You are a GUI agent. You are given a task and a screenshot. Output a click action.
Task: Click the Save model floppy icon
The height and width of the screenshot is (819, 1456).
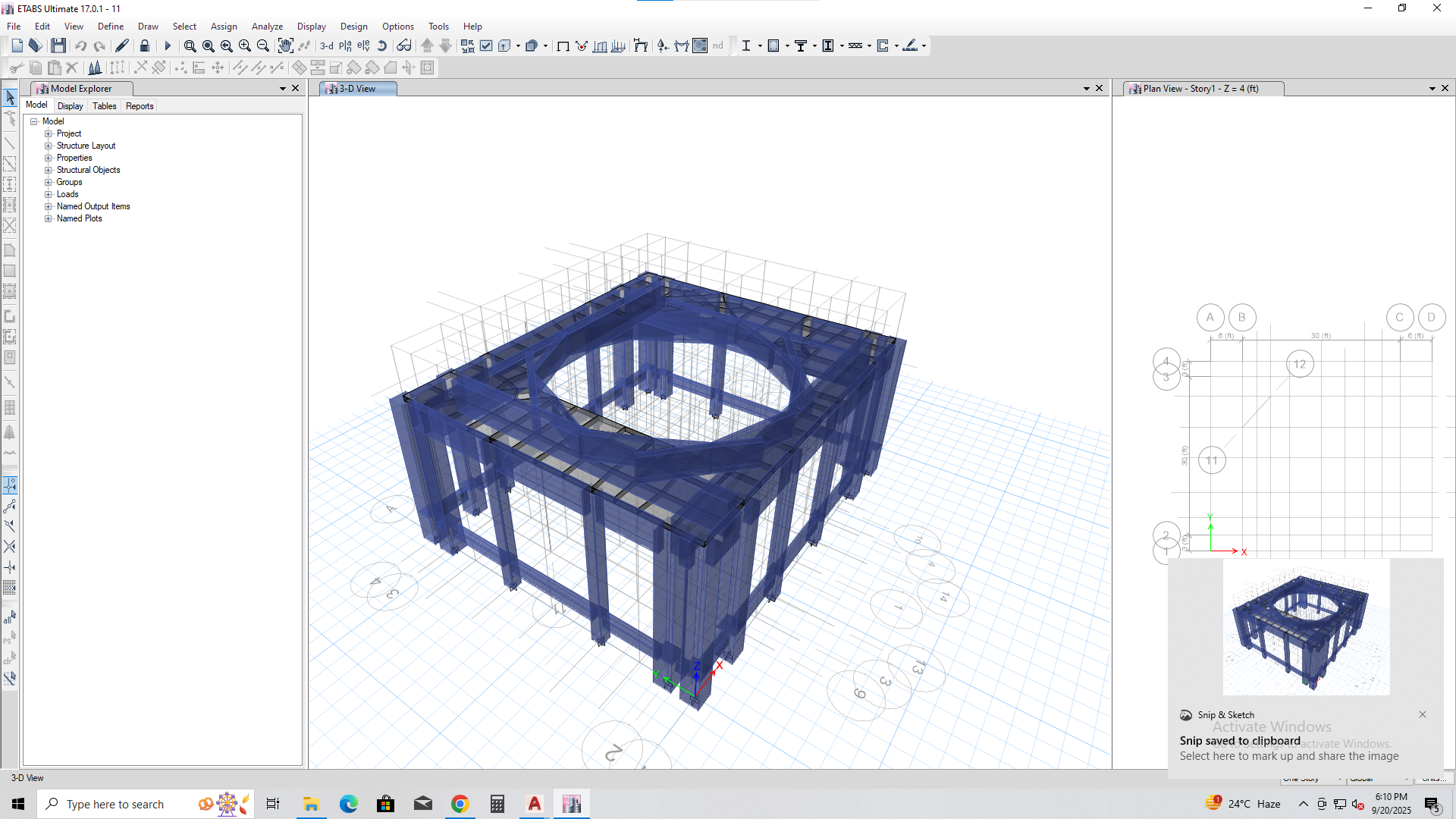tap(58, 46)
